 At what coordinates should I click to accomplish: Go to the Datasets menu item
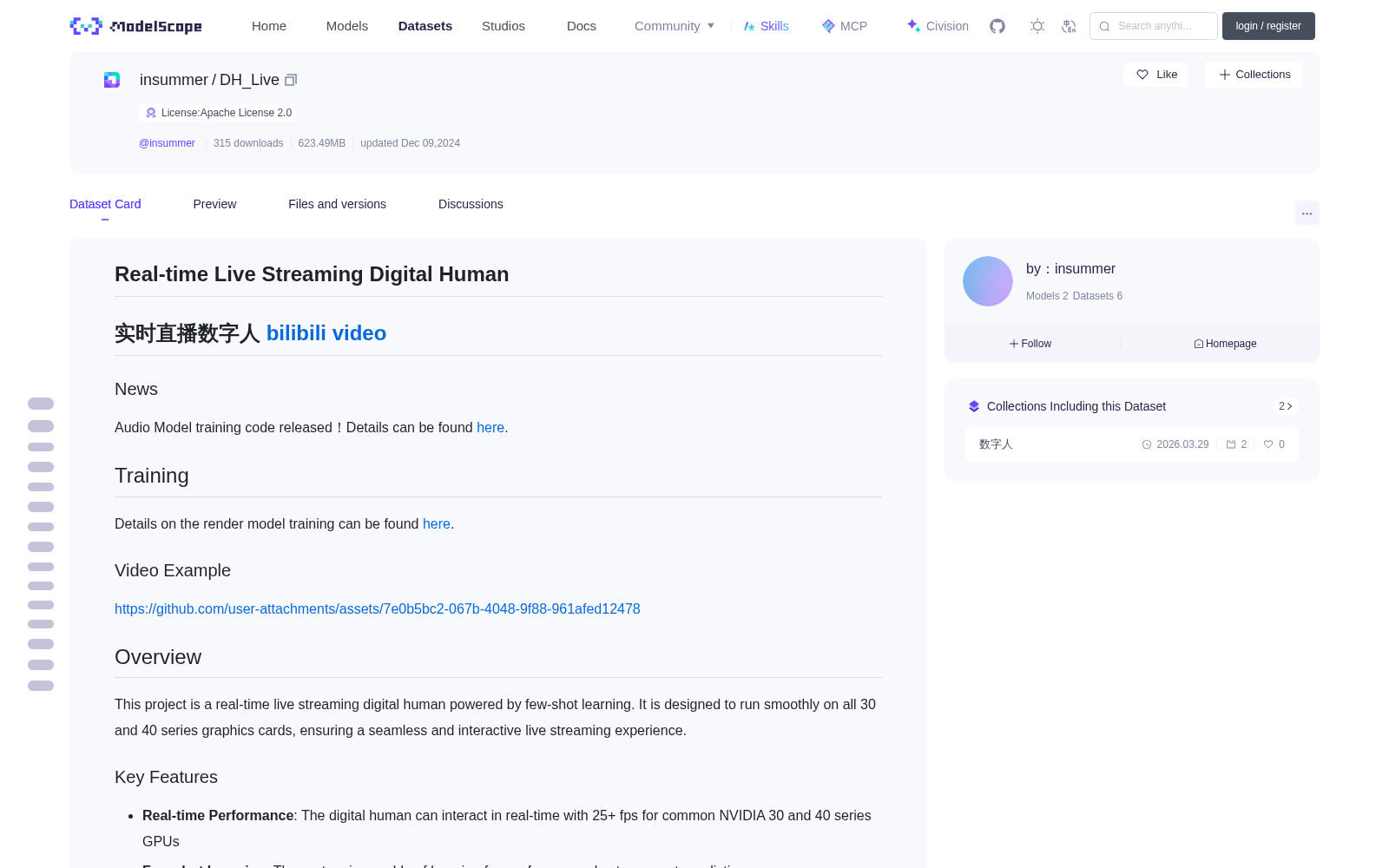coord(425,26)
